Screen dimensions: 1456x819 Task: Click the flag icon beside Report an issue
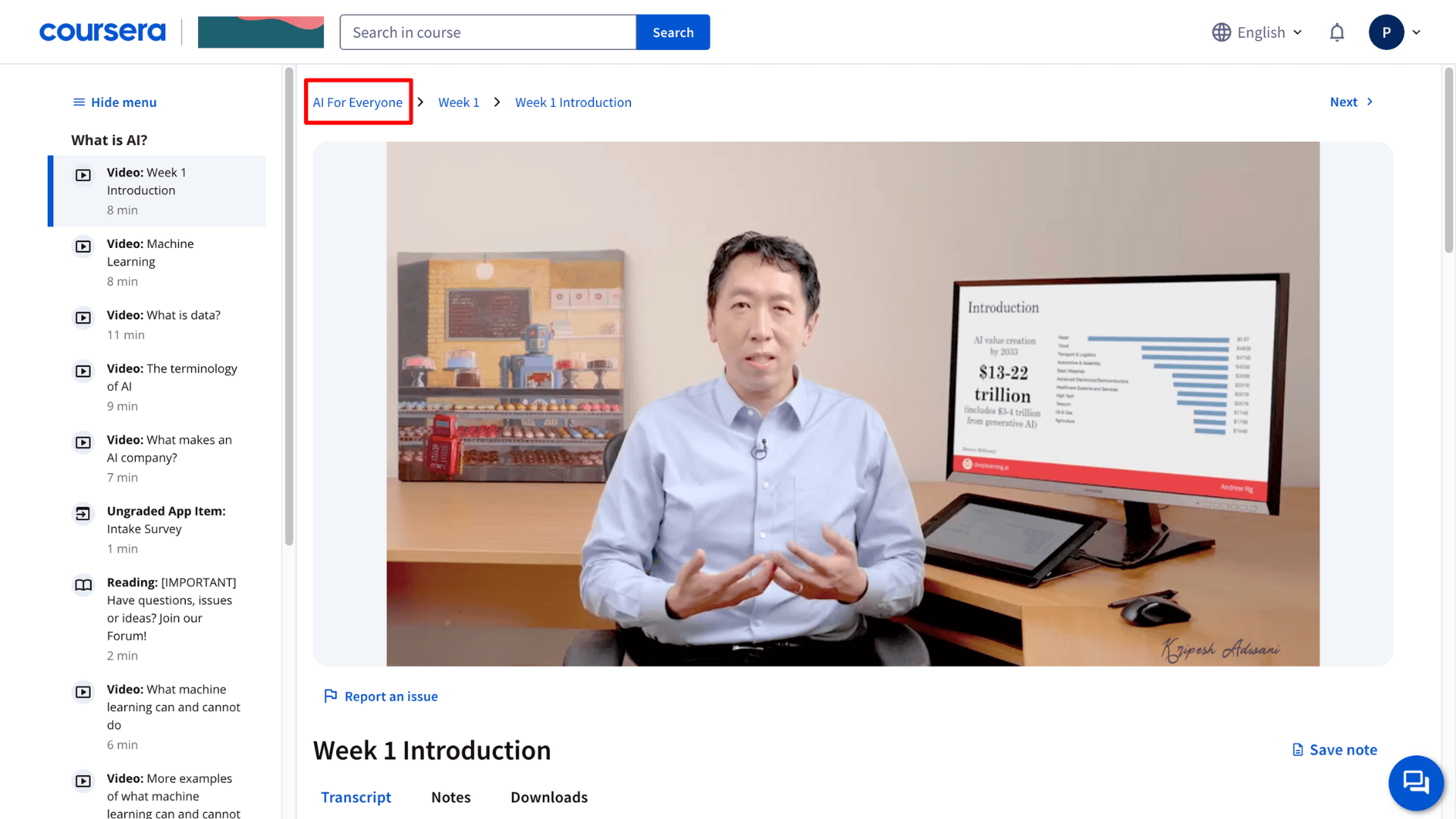pyautogui.click(x=331, y=696)
